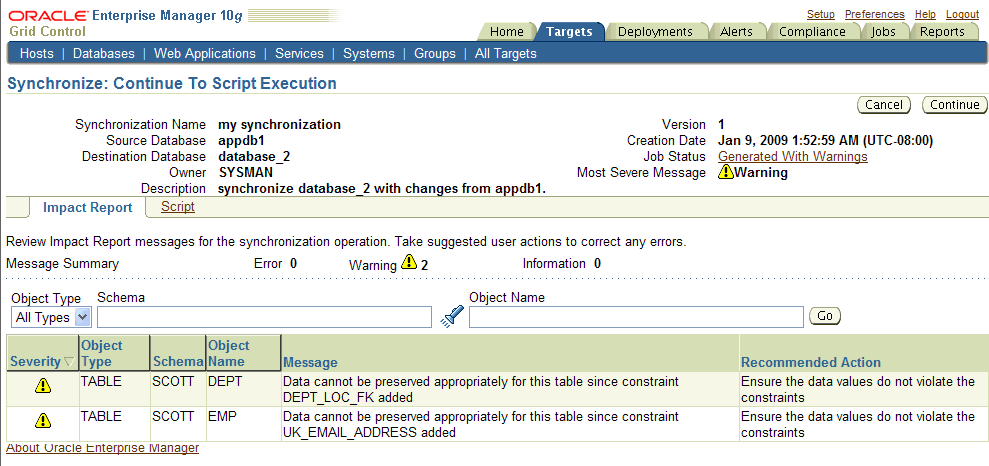Go to the Alerts tab
Viewport: 989px width, 466px height.
pyautogui.click(x=736, y=32)
